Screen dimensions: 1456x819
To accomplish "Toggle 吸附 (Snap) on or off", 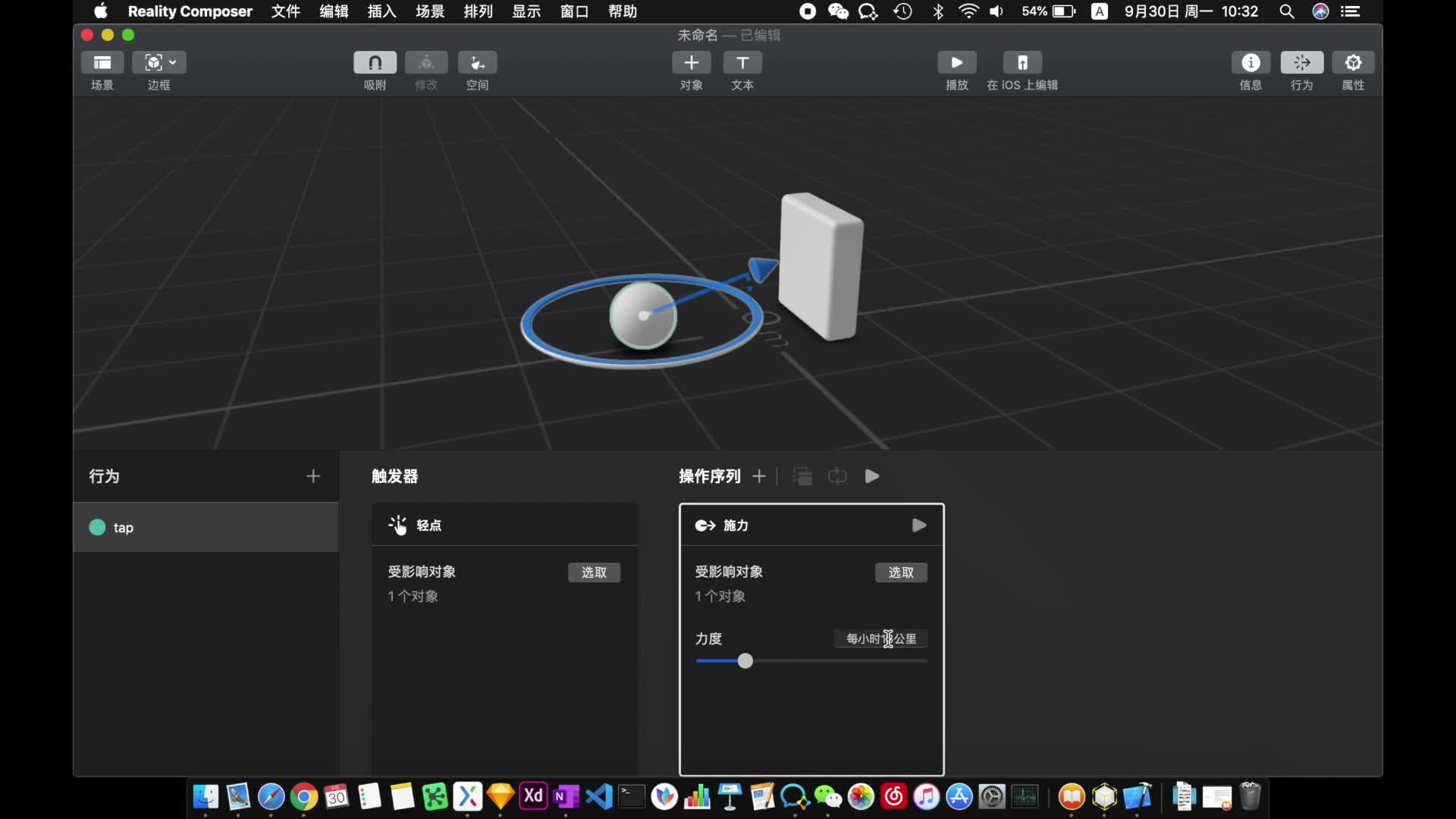I will (375, 62).
